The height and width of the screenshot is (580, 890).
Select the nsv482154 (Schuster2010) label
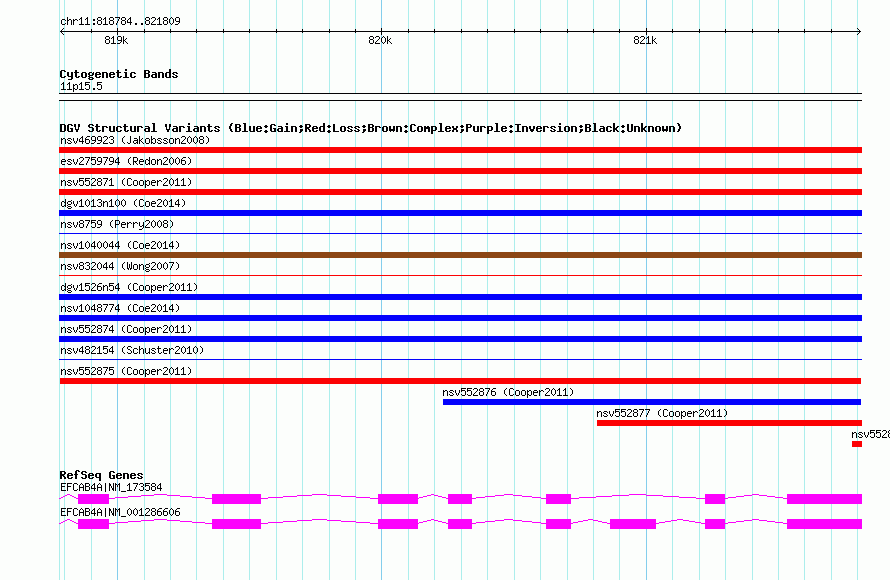pyautogui.click(x=132, y=350)
